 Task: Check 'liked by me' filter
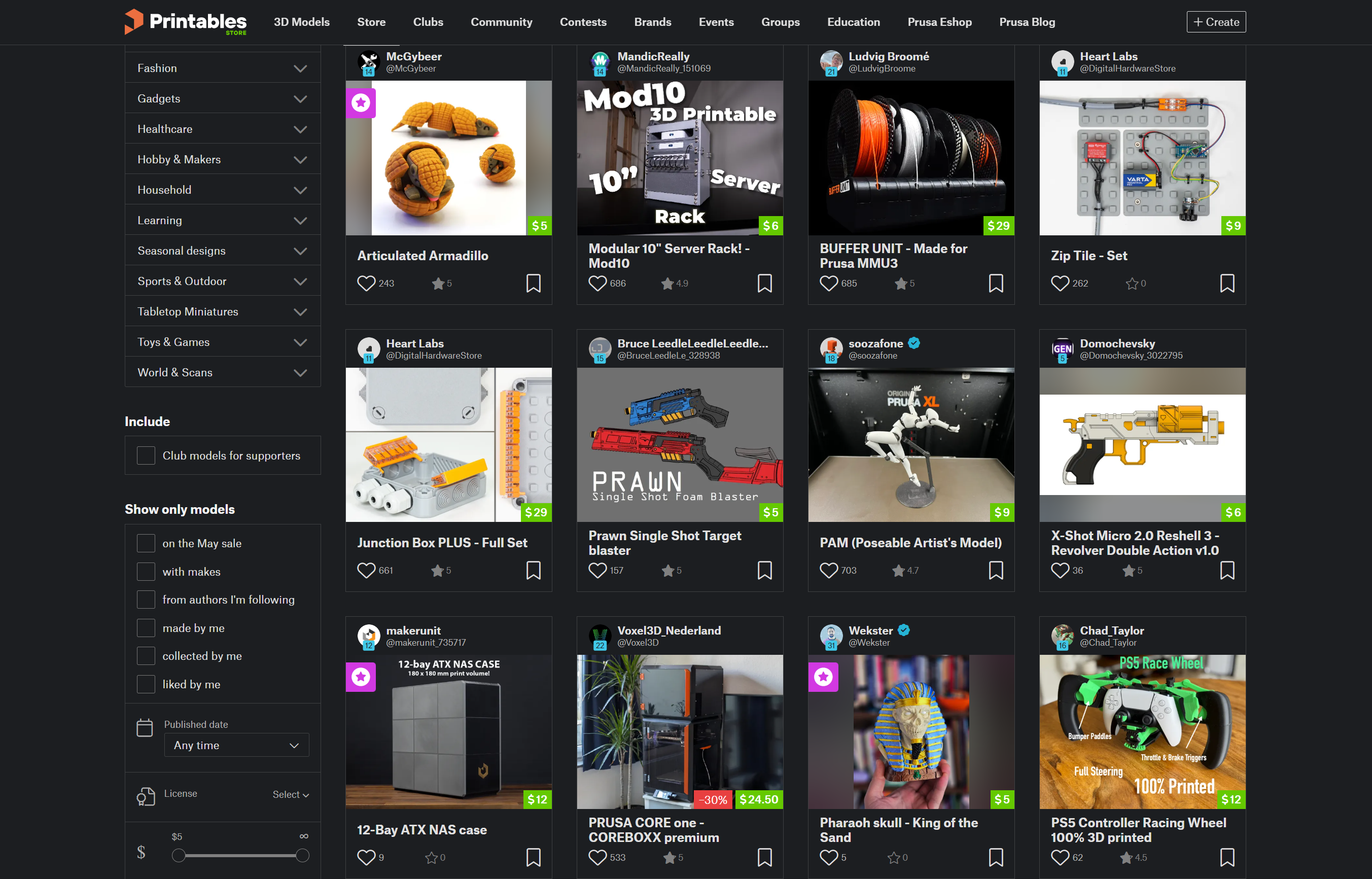click(x=146, y=684)
